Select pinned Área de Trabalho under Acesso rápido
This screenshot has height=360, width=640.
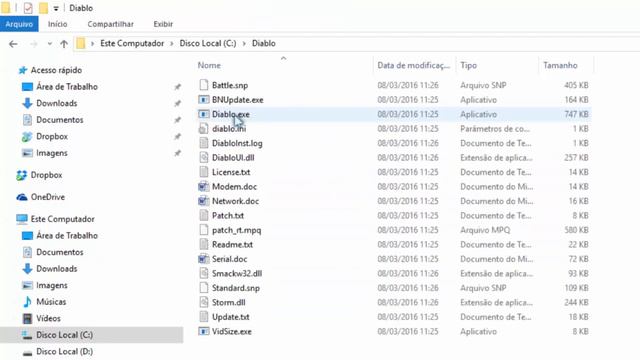pos(67,87)
